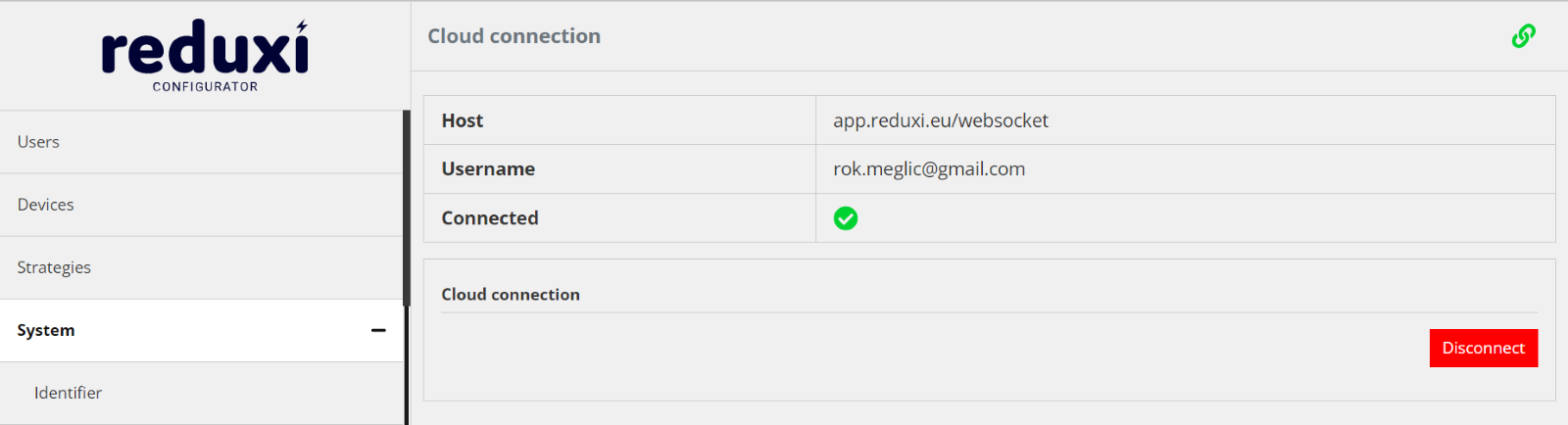
Task: Click the Cloud connection page title
Action: (514, 36)
